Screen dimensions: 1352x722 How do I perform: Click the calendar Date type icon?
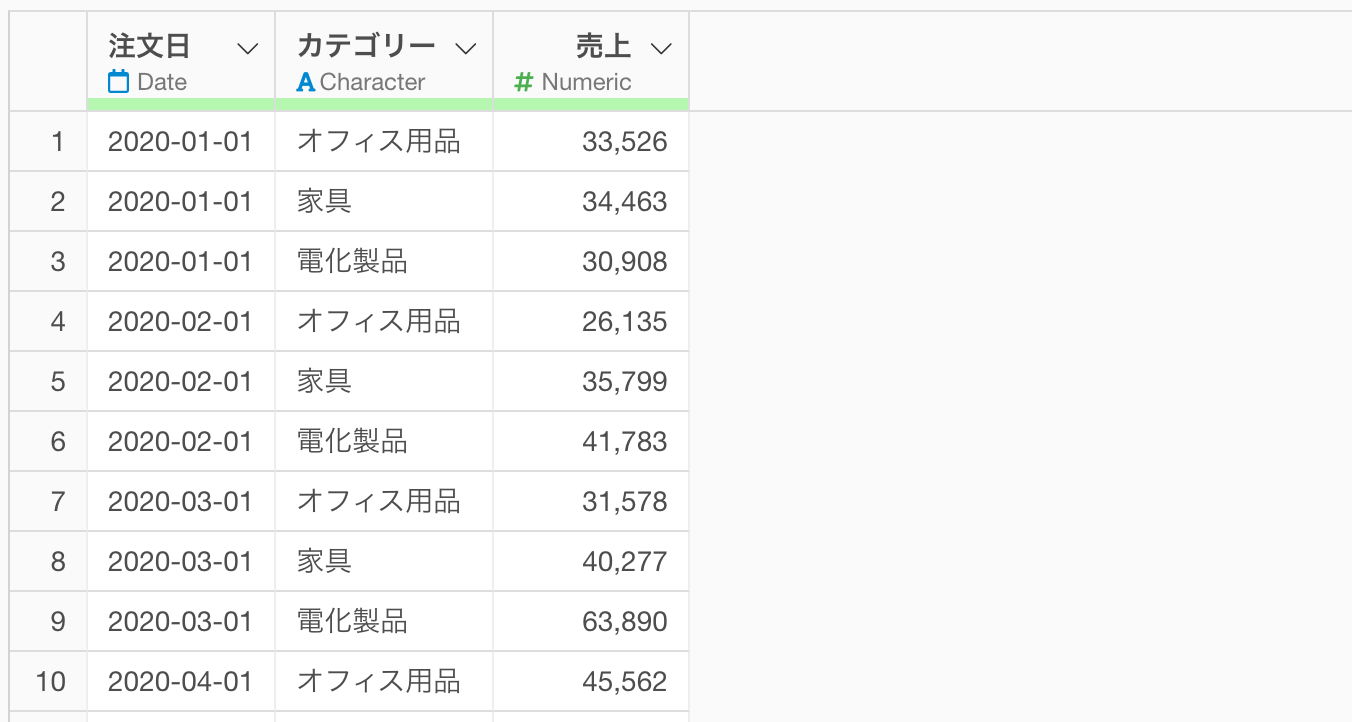(118, 82)
